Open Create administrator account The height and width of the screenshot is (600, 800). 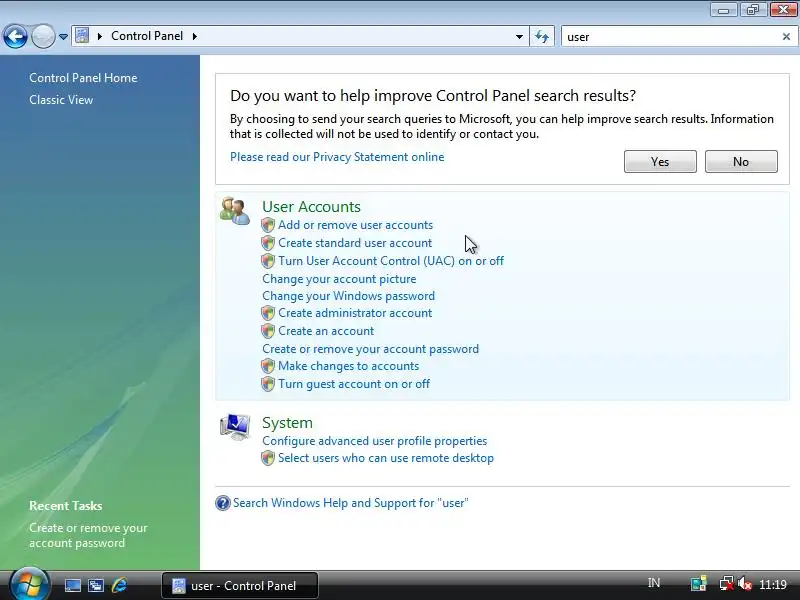pos(355,313)
